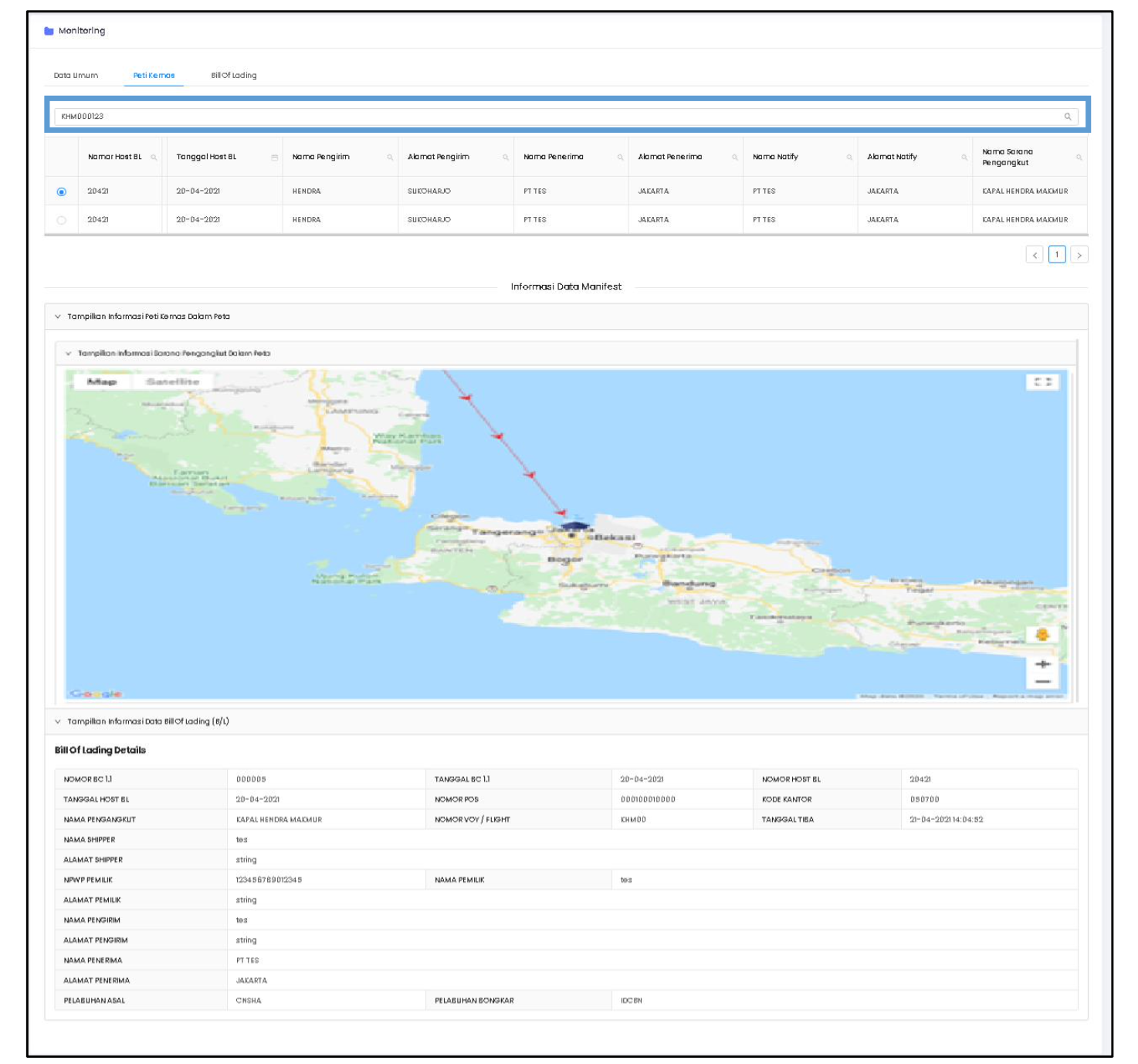Image resolution: width=1138 pixels, height=1064 pixels.
Task: Click the ship marker on the map
Action: click(x=574, y=527)
